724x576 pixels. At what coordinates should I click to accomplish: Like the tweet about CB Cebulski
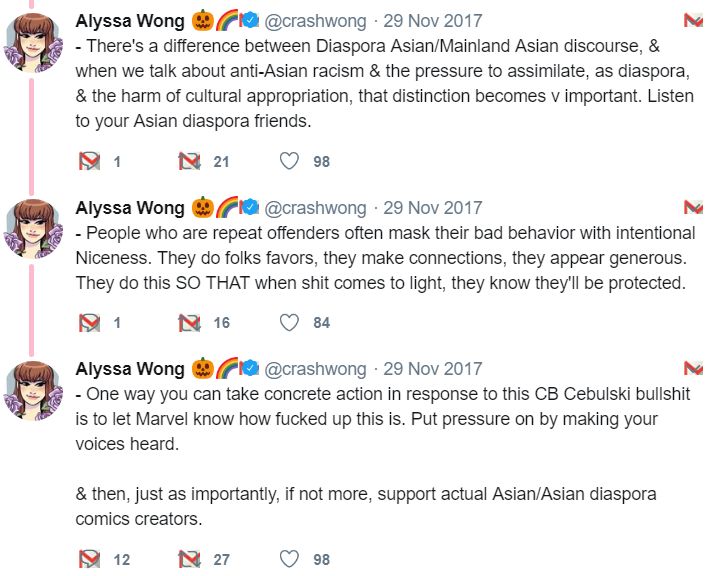(289, 559)
